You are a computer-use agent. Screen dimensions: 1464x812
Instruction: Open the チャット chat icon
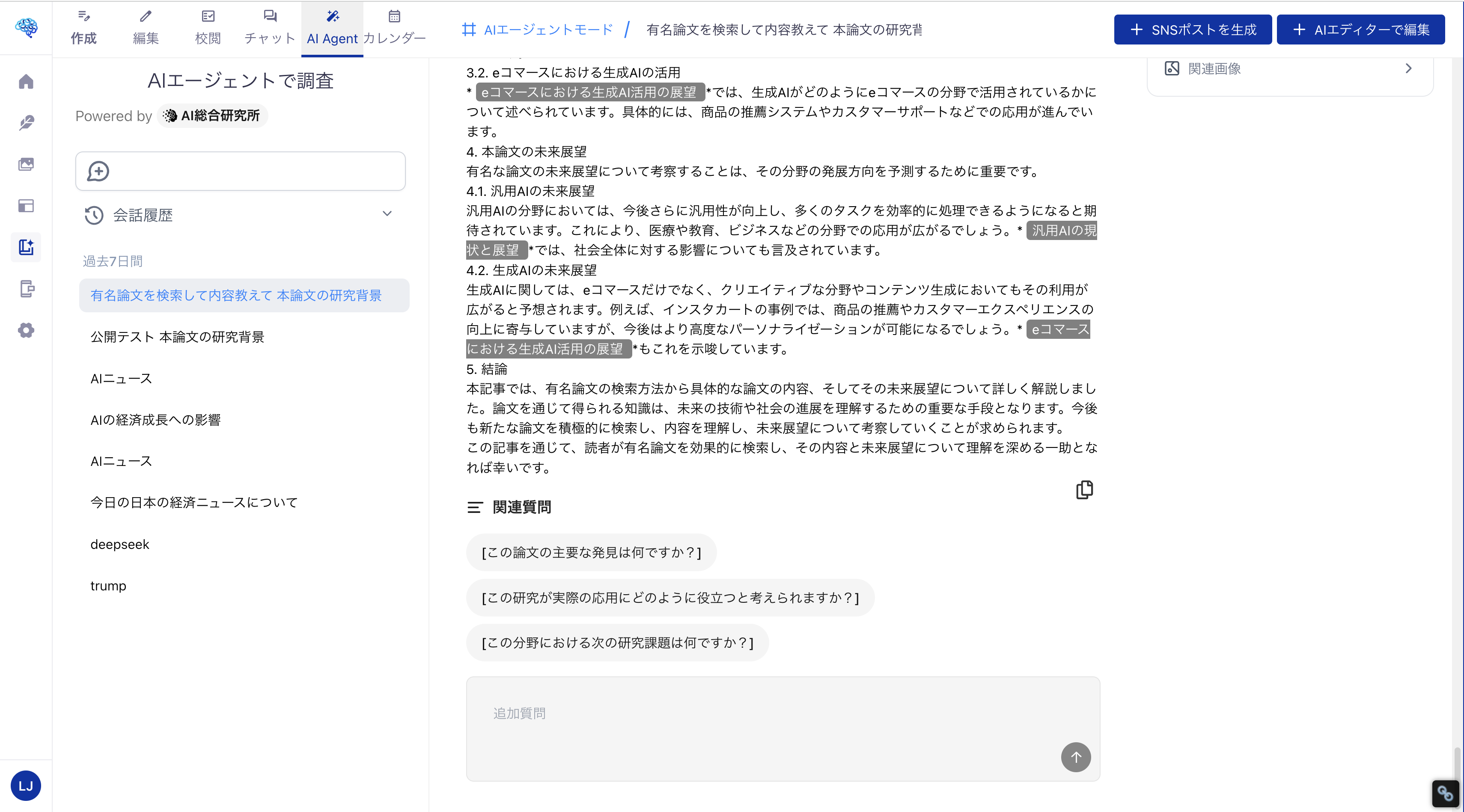(x=269, y=16)
